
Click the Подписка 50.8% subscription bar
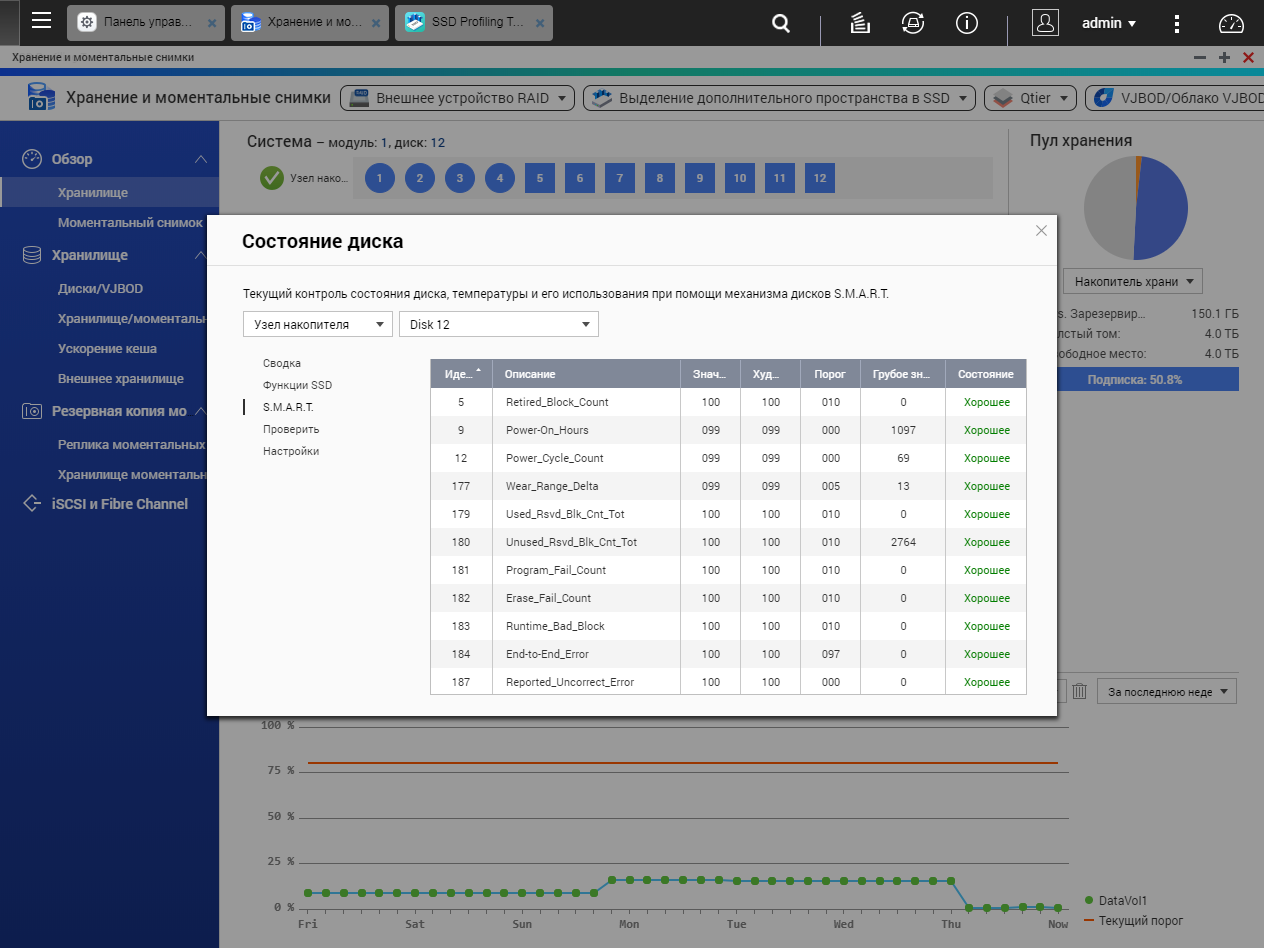coord(1134,380)
